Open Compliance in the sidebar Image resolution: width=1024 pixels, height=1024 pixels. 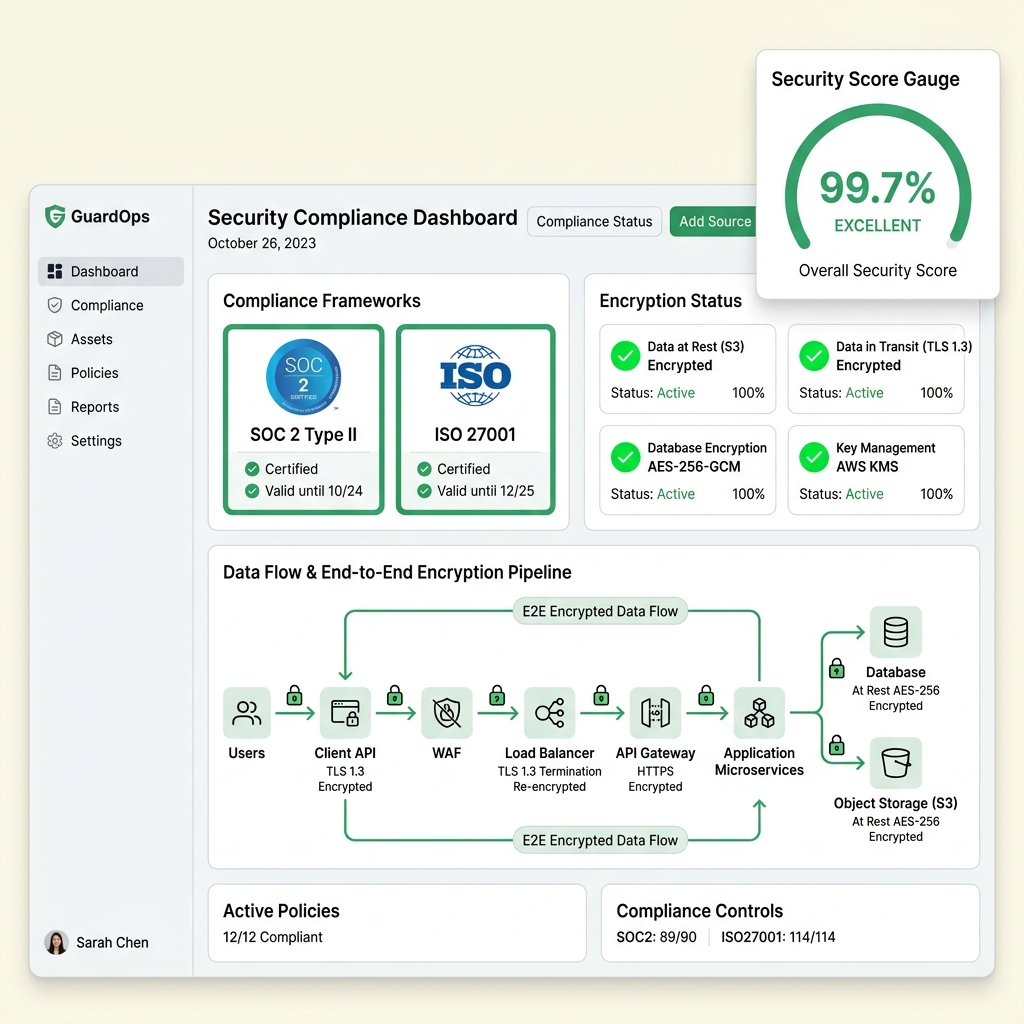[110, 305]
